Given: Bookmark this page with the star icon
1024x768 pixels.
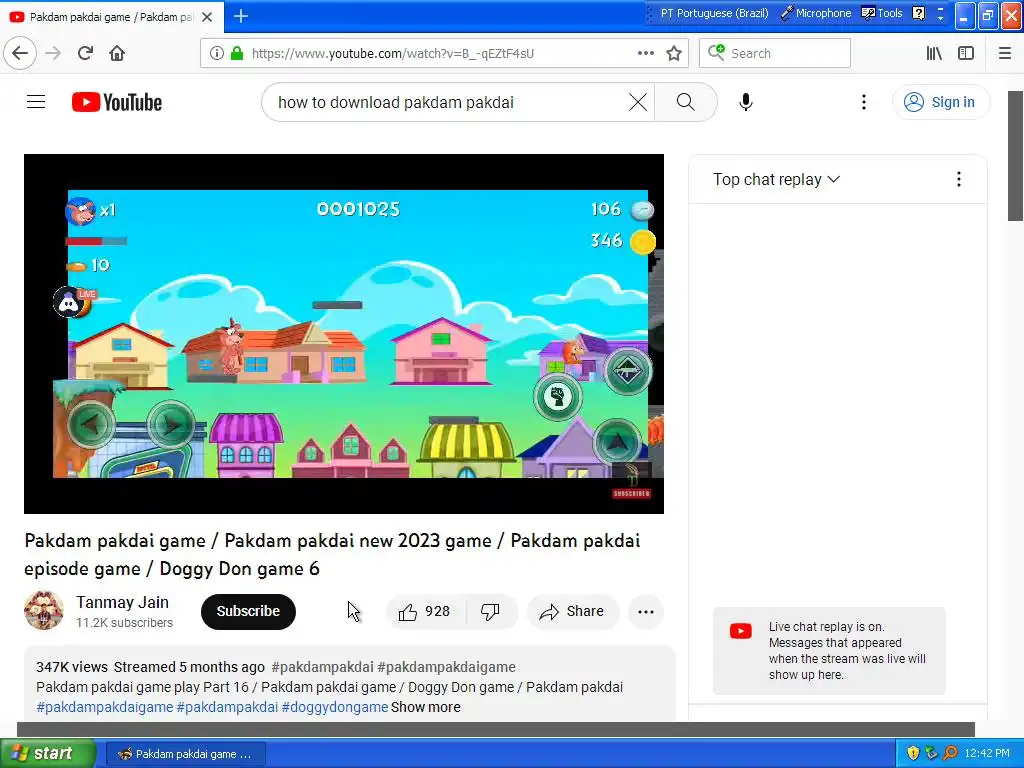Looking at the screenshot, I should click(x=674, y=54).
